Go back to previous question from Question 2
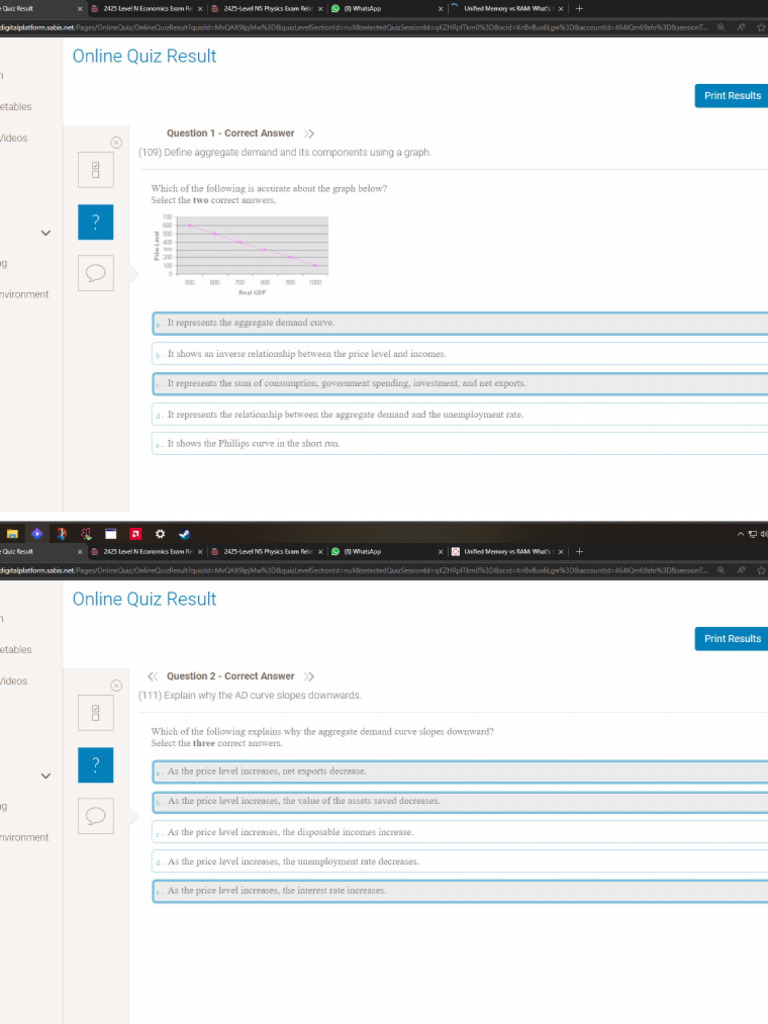The image size is (768, 1024). pos(153,676)
